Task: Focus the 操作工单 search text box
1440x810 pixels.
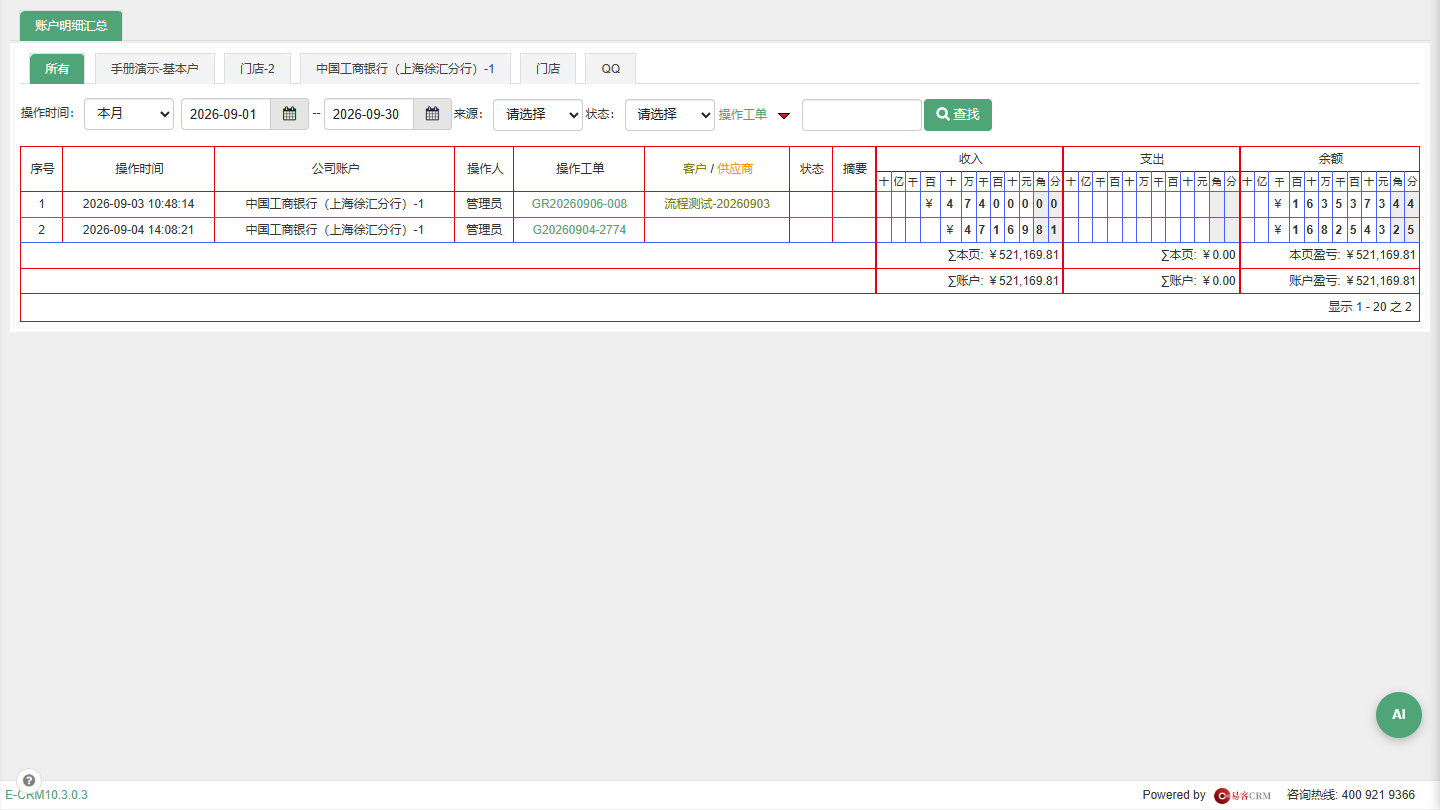Action: pos(861,114)
